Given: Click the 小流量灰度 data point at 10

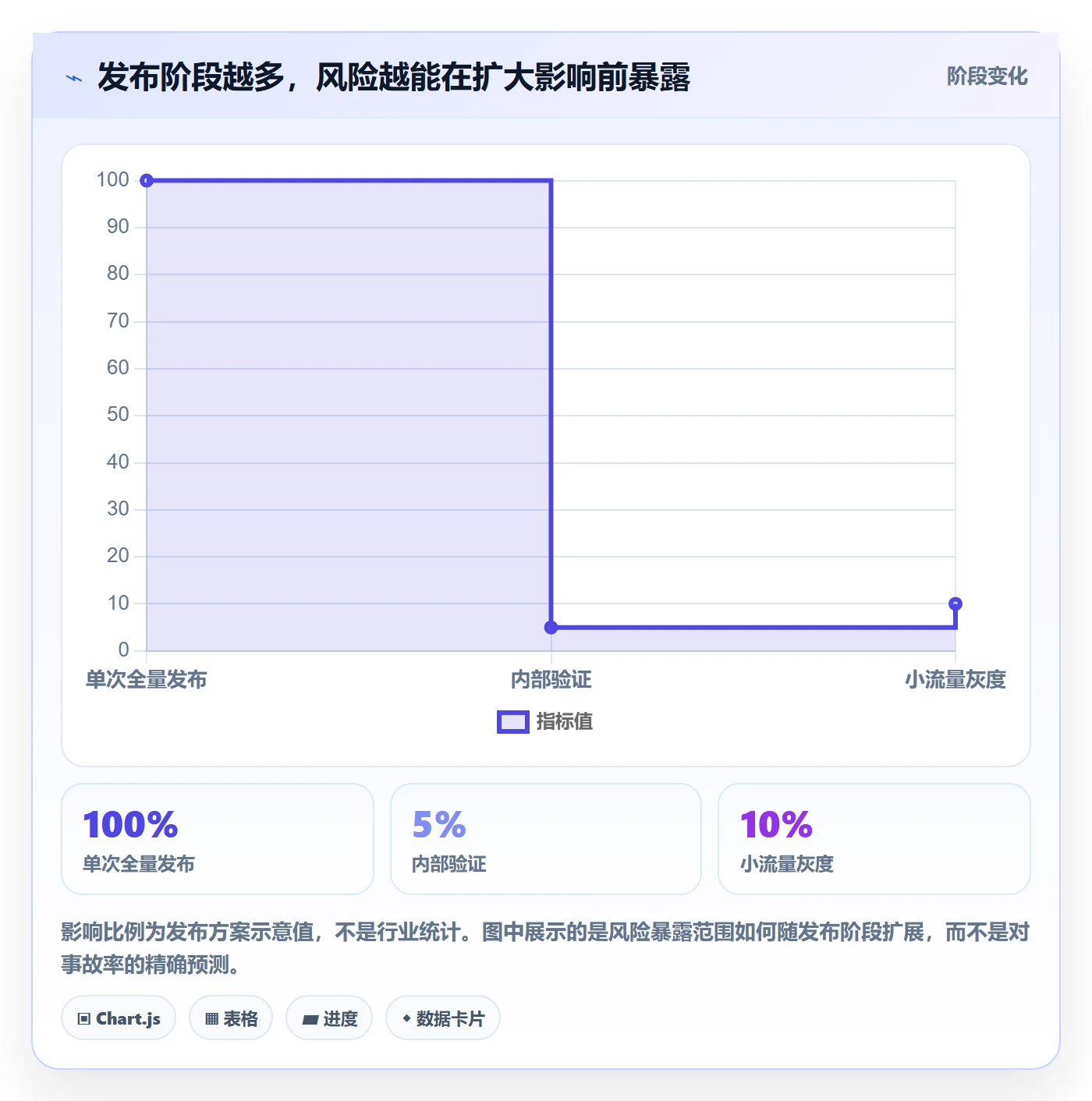Looking at the screenshot, I should tap(955, 604).
